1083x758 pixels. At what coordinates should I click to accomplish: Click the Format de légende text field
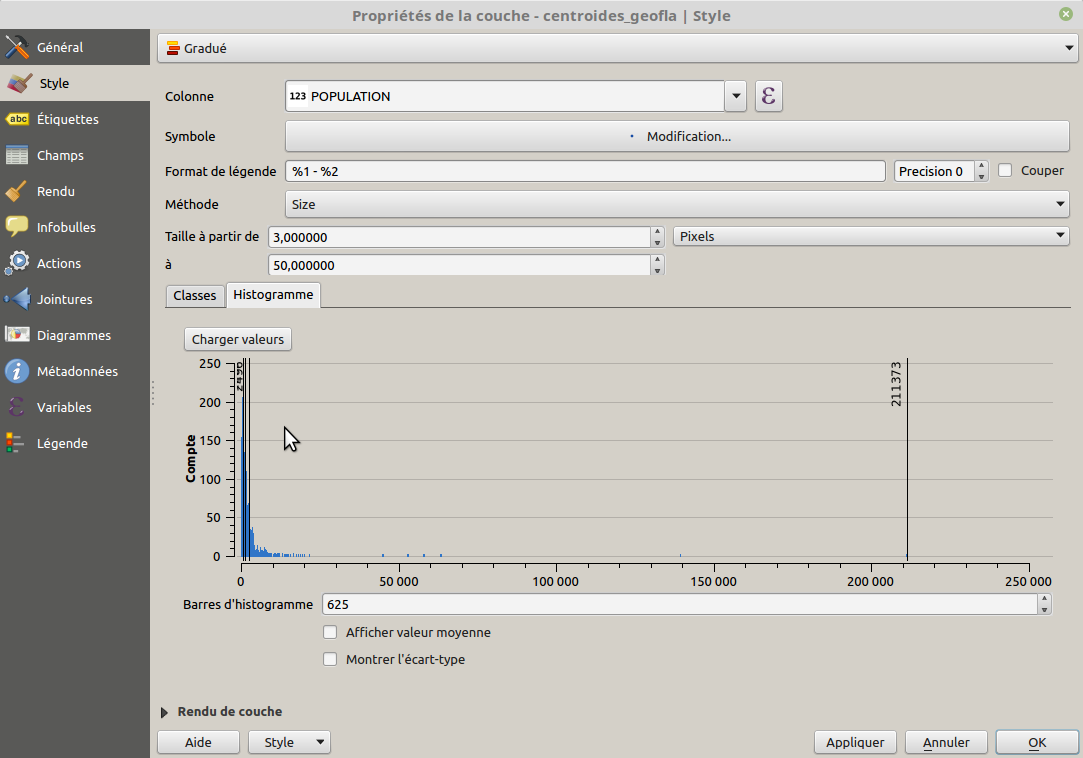click(585, 171)
